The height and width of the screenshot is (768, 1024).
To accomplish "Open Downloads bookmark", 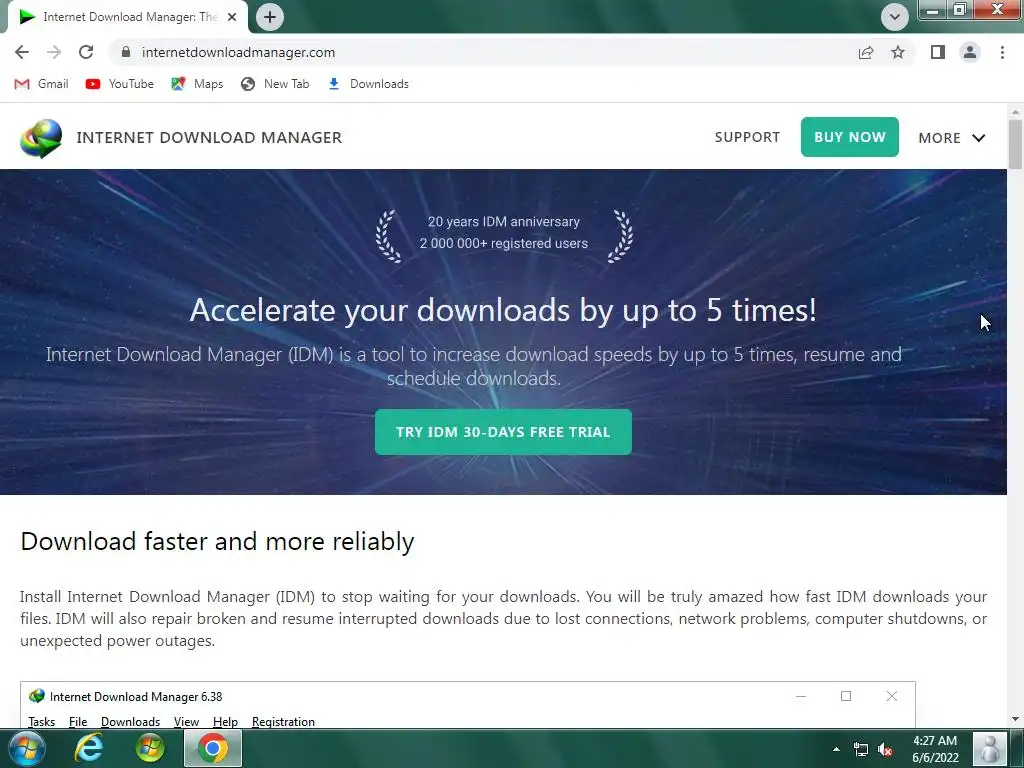I will pos(368,84).
